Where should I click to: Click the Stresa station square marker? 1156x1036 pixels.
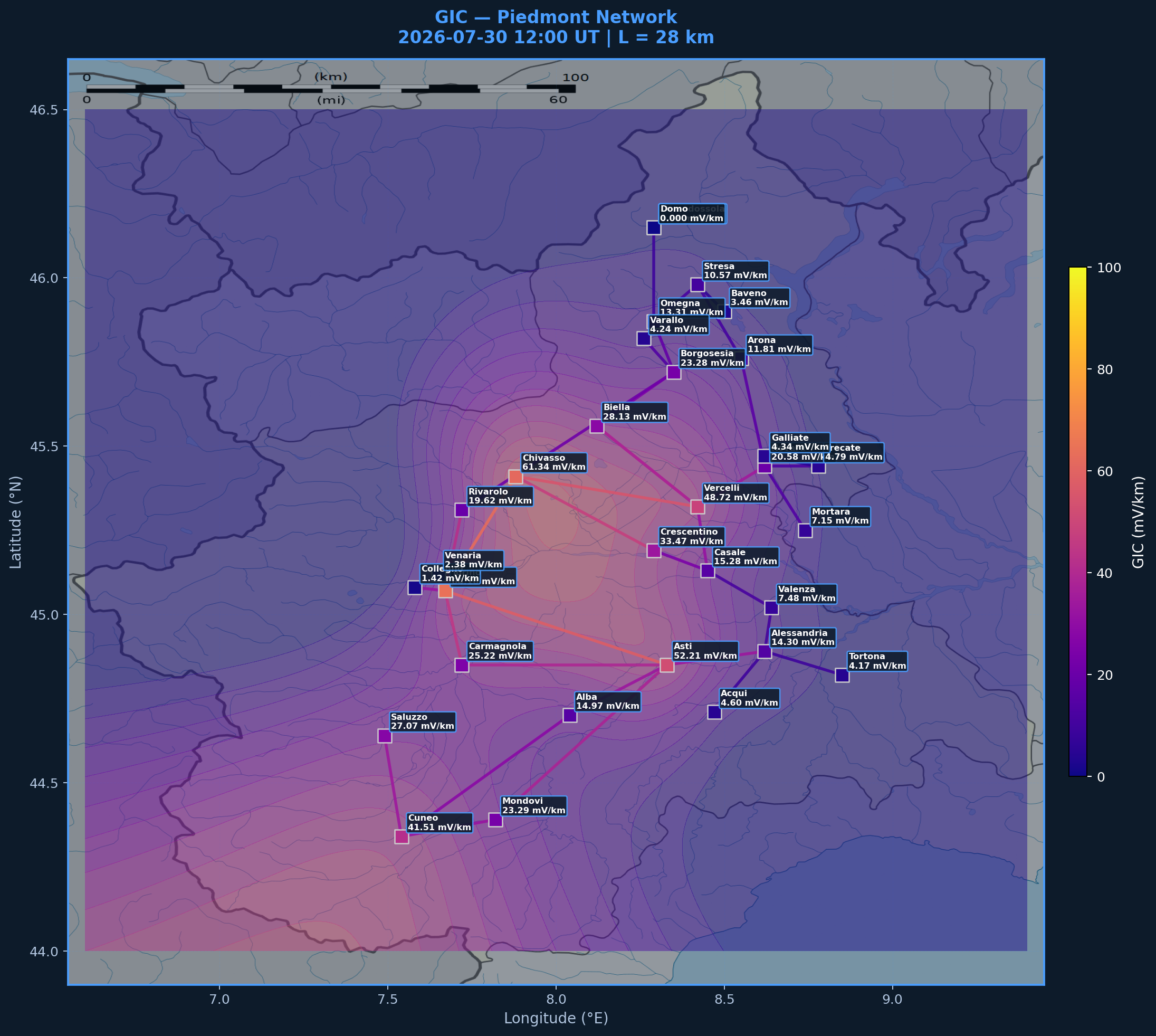tap(698, 284)
